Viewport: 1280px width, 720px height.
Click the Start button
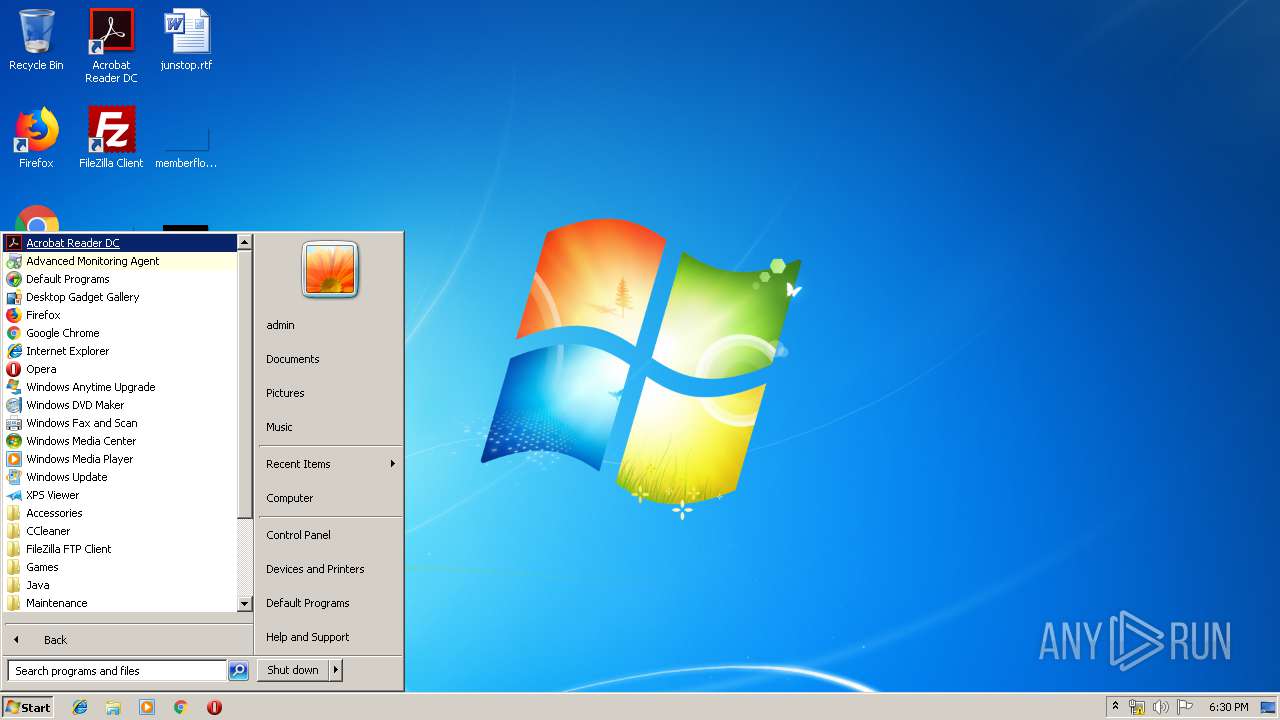point(28,707)
